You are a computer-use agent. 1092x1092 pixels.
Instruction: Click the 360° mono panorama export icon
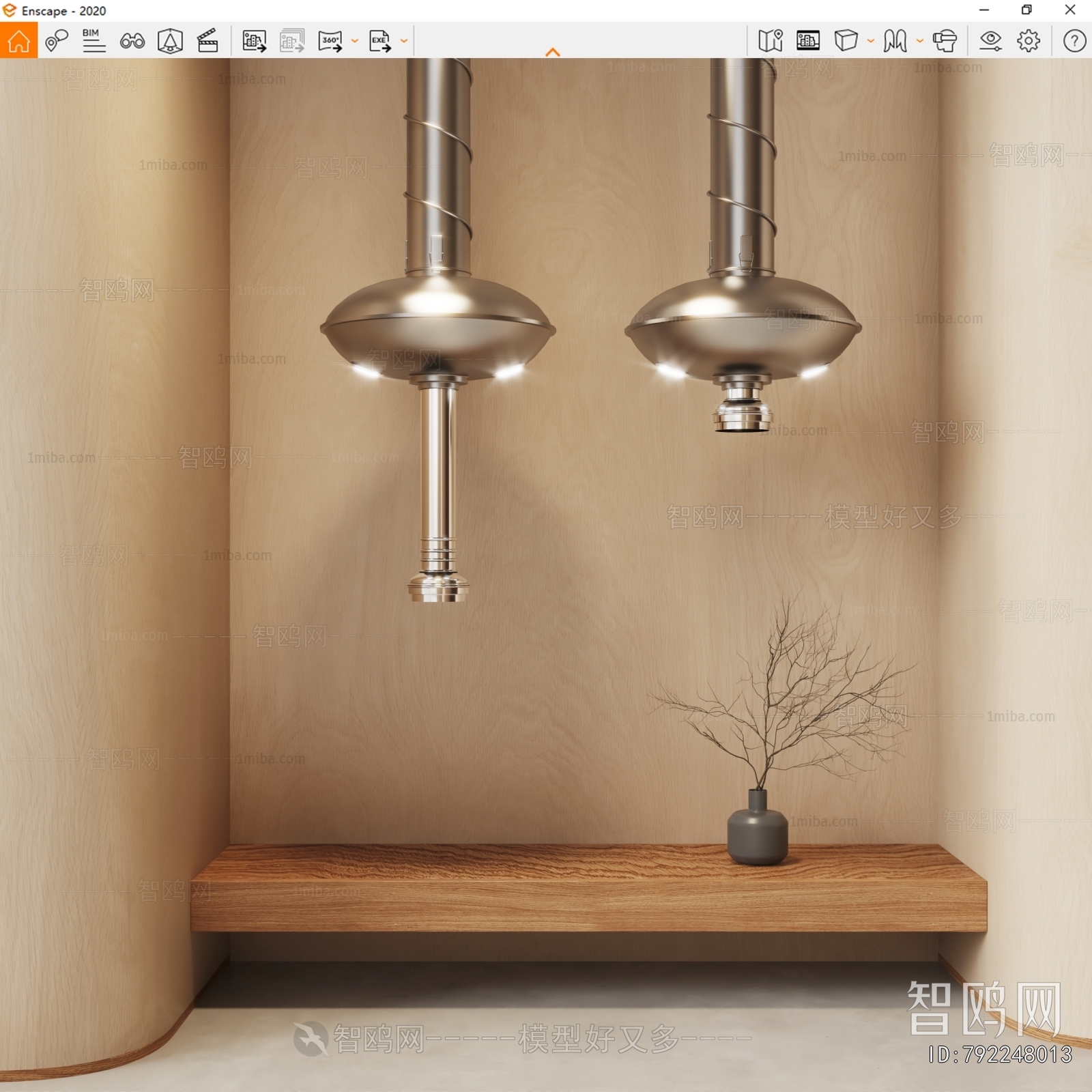pos(330,41)
